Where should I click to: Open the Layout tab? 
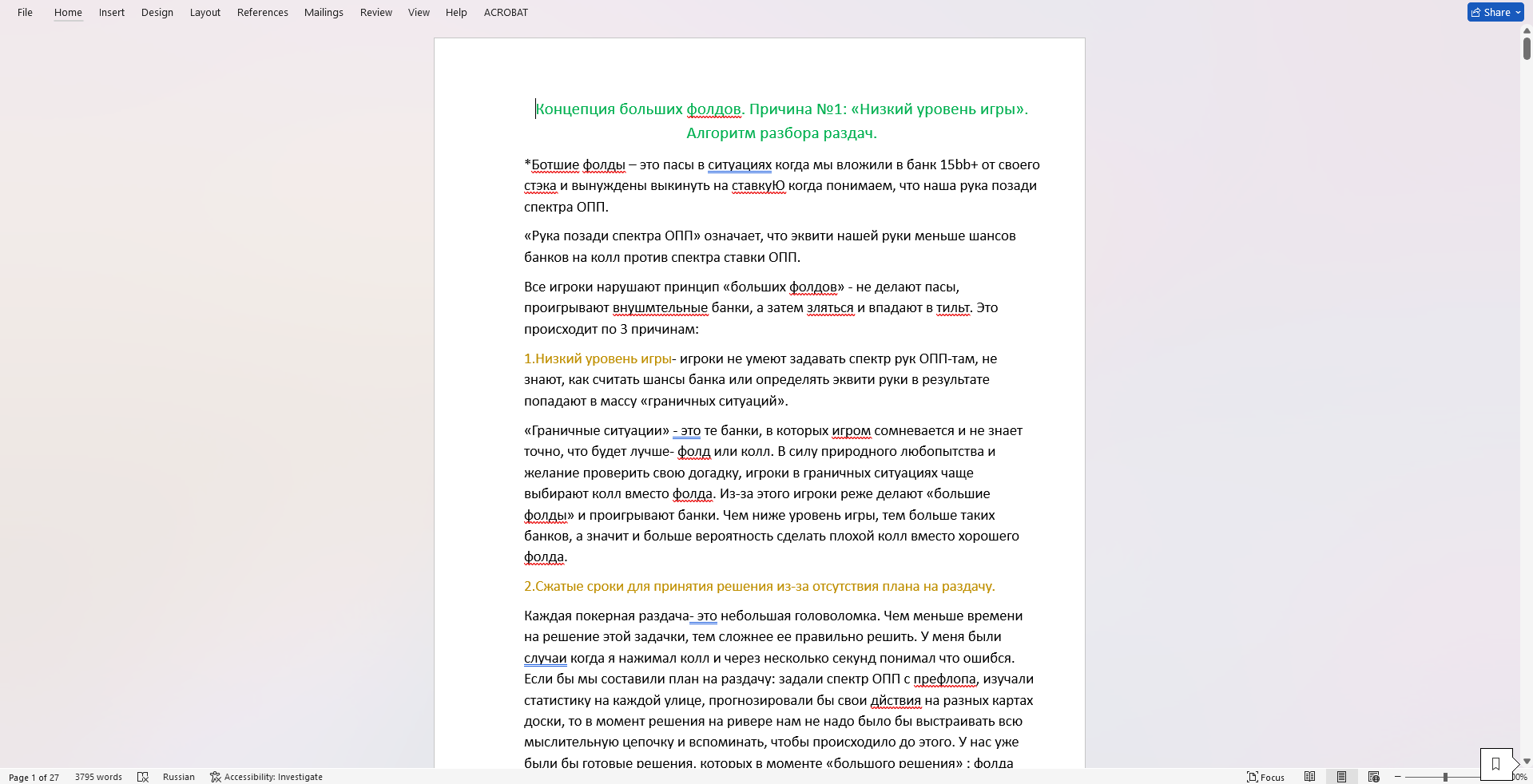pos(205,12)
